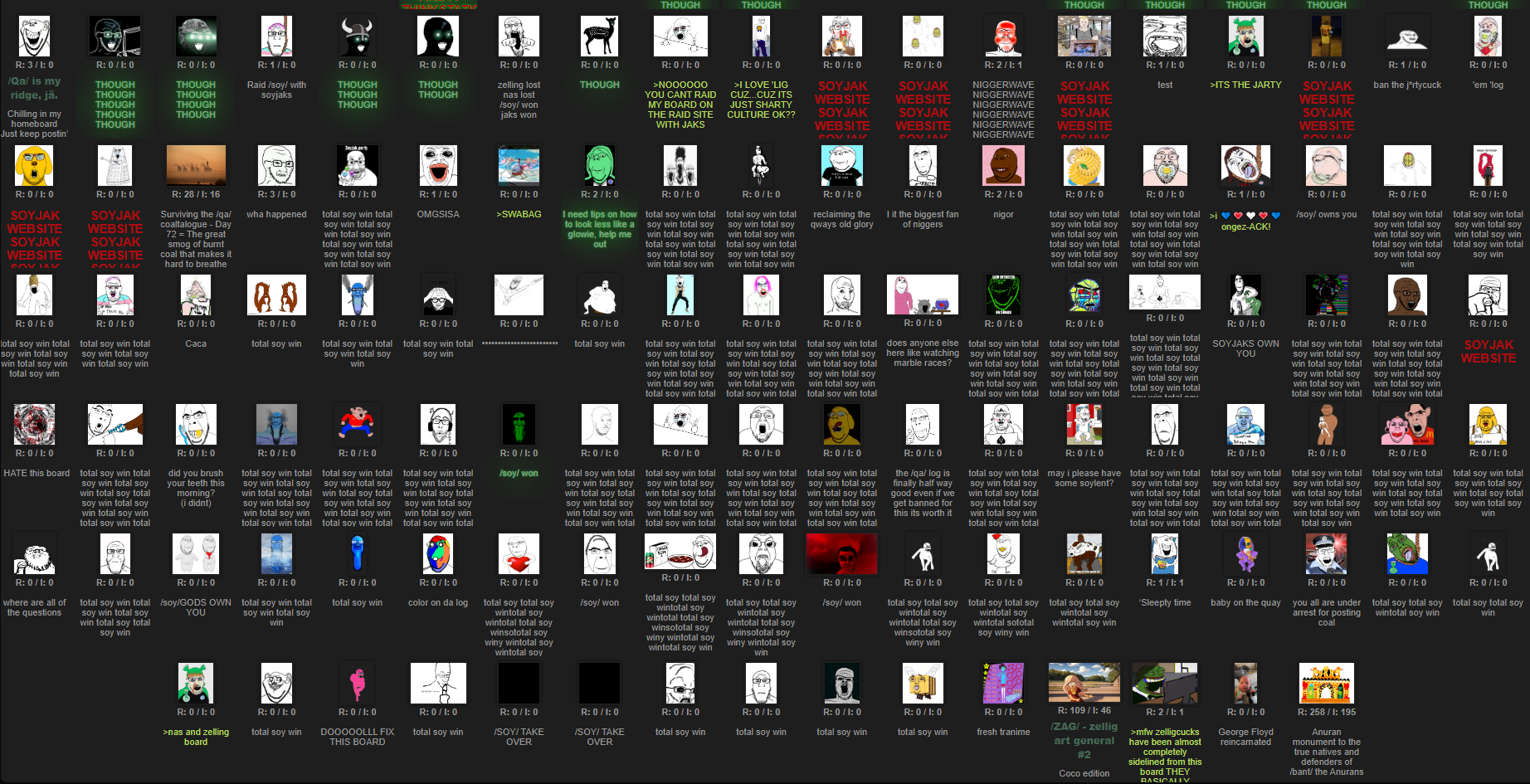Screen dimensions: 1530x784
Task: Open the thumbnail for the ">SWABAG" thread
Action: [x=519, y=166]
